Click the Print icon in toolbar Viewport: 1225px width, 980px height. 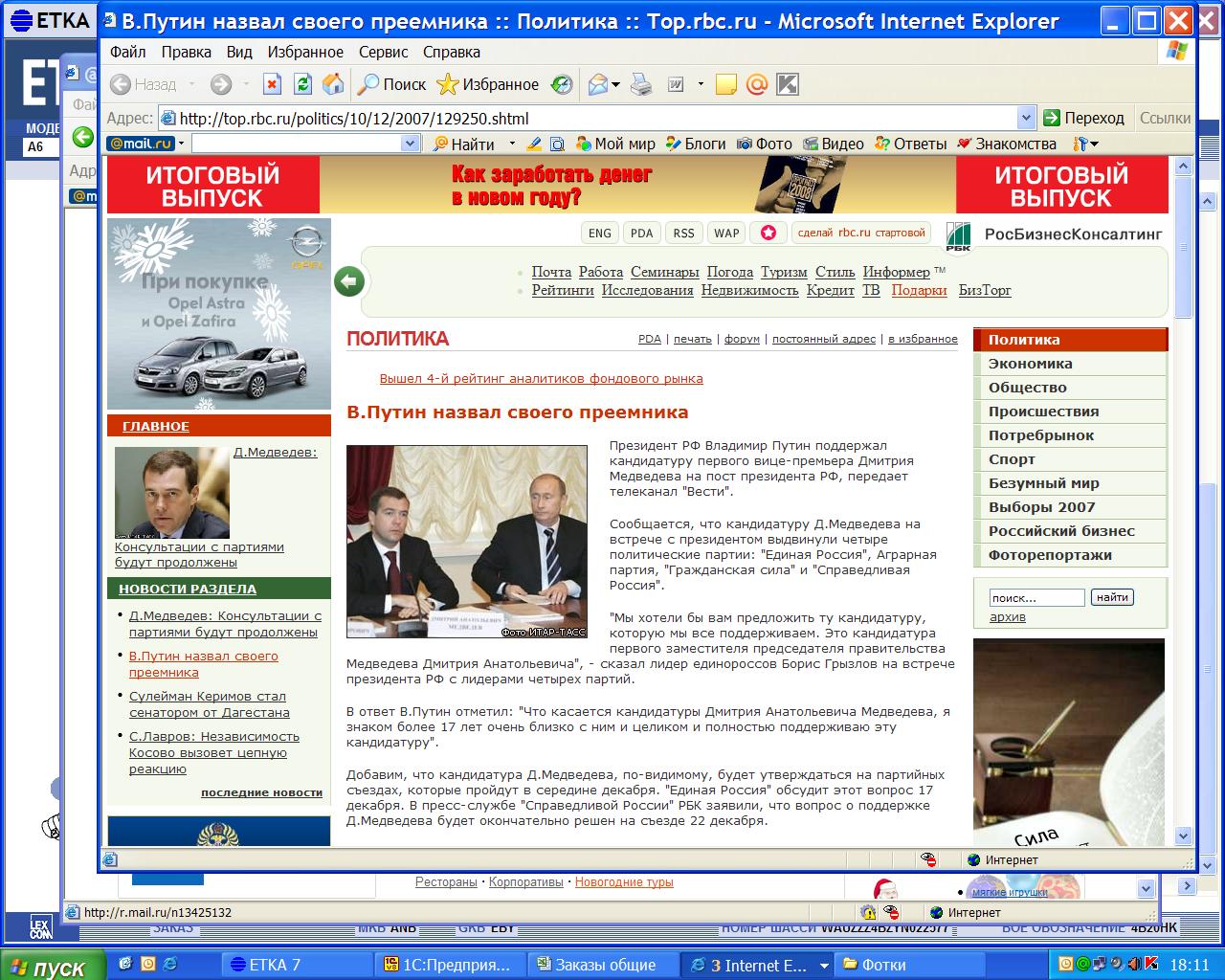point(640,85)
